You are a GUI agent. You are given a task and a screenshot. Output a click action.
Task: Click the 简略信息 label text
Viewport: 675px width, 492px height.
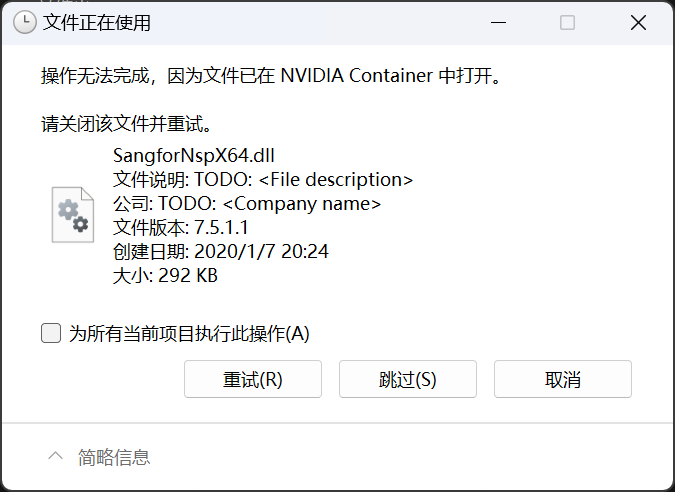coord(114,457)
